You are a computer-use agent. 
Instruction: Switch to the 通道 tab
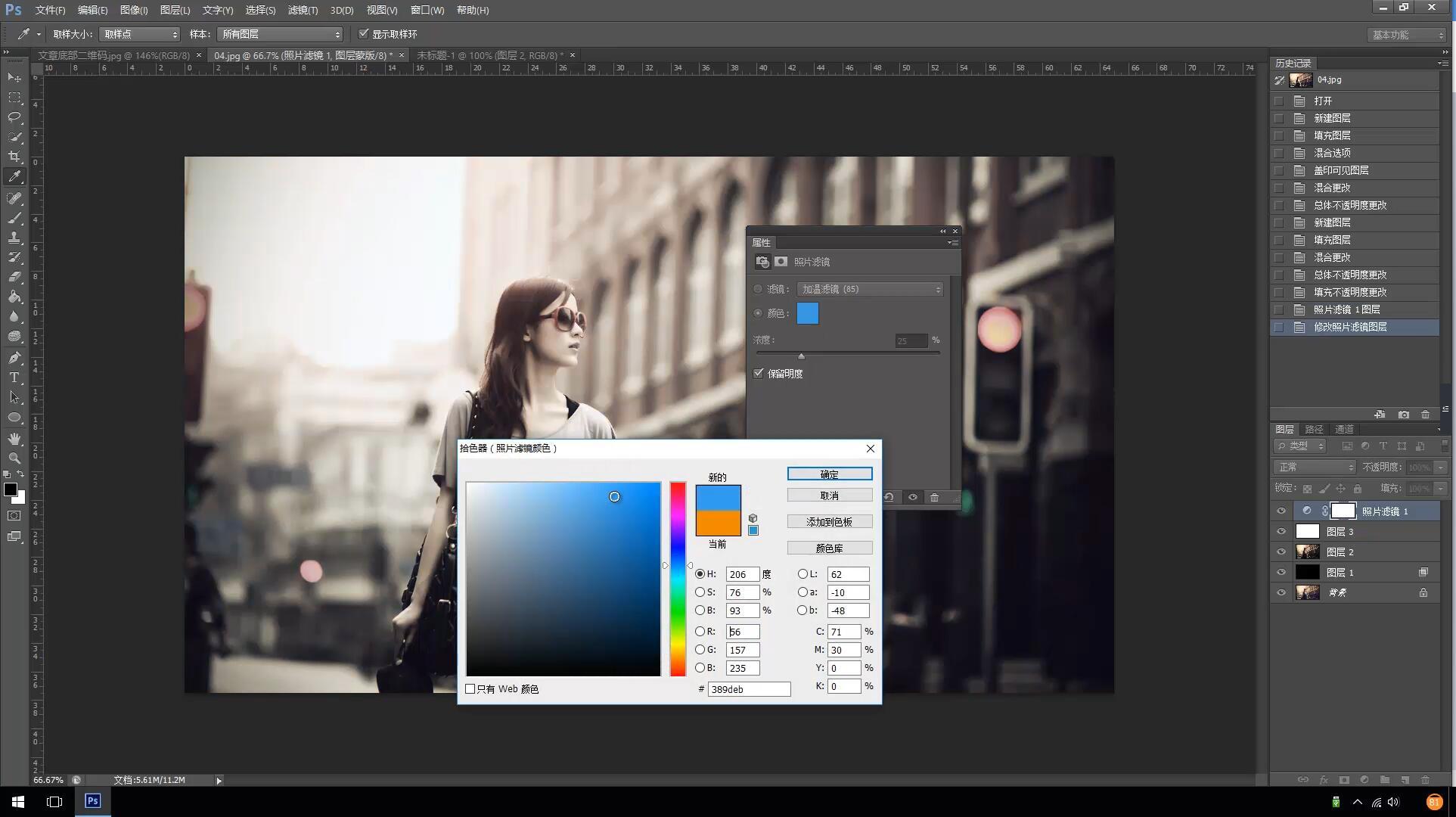coord(1344,429)
